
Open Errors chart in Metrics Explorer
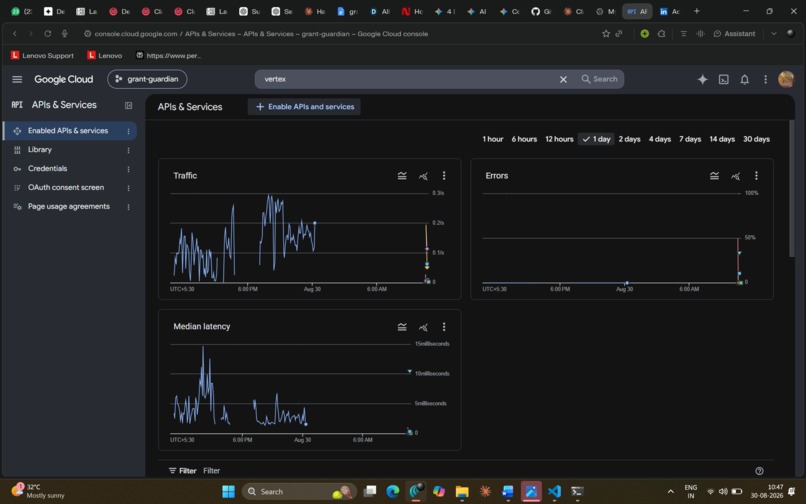click(x=735, y=176)
